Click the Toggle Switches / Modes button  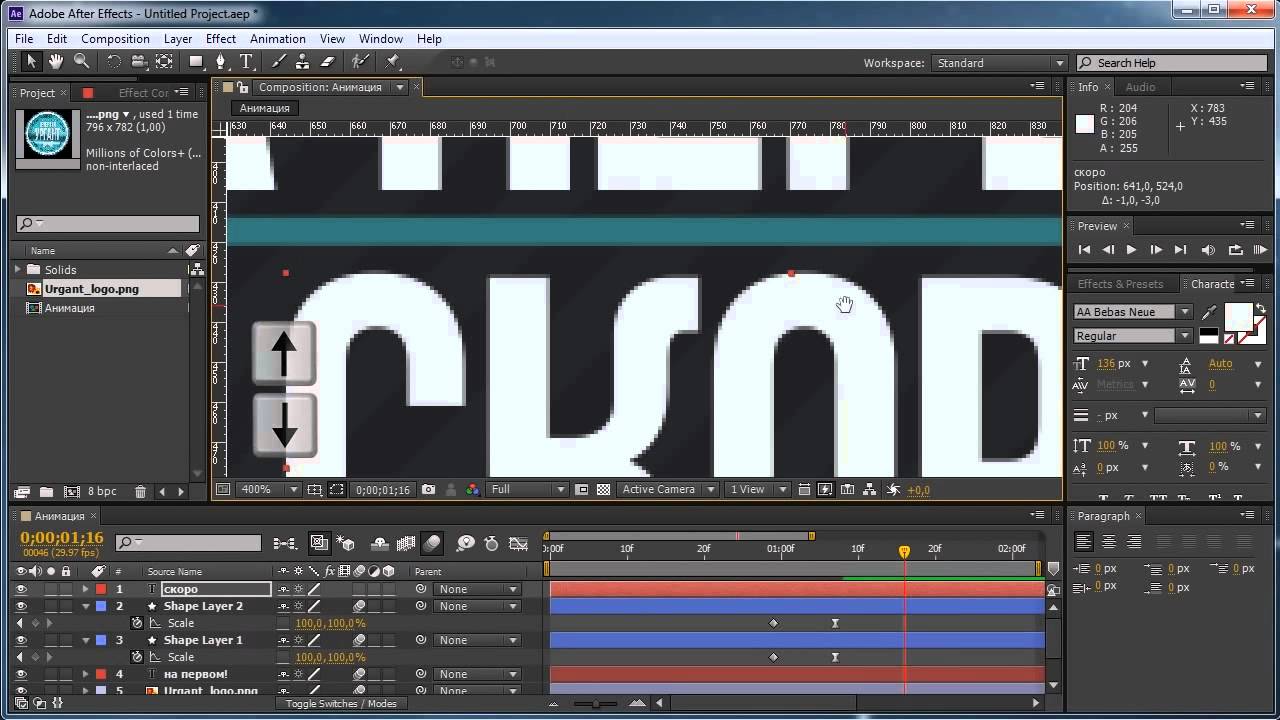(340, 704)
